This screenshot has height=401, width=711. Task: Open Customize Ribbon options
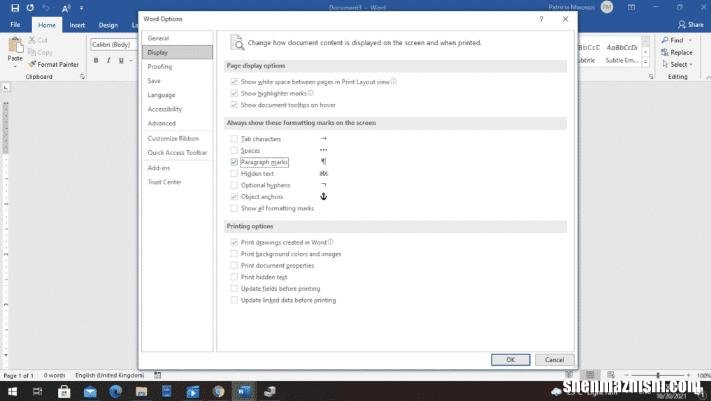(177, 138)
